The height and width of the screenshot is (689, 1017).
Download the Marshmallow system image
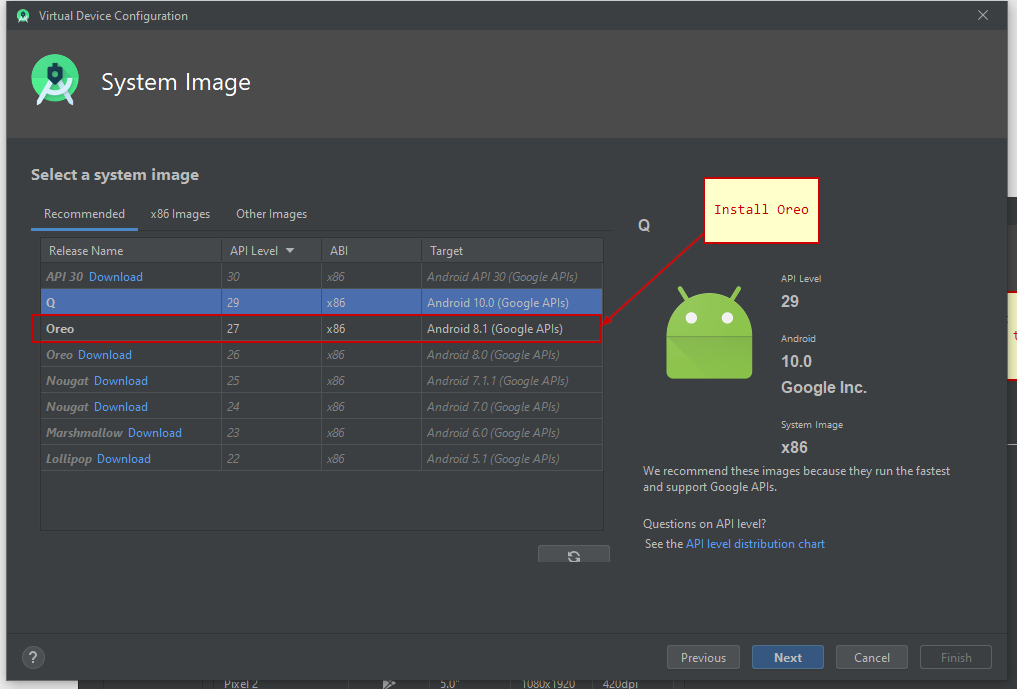(154, 433)
